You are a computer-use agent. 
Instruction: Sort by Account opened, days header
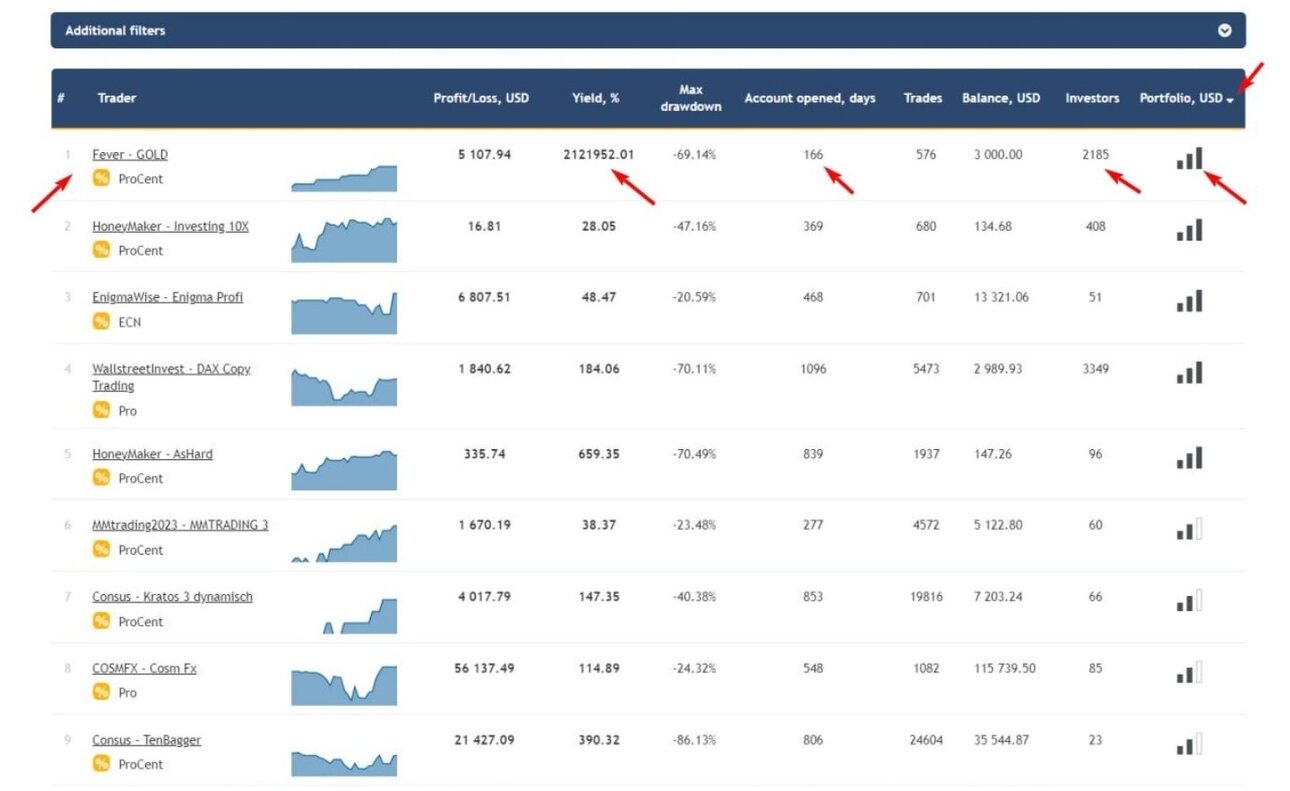point(810,98)
